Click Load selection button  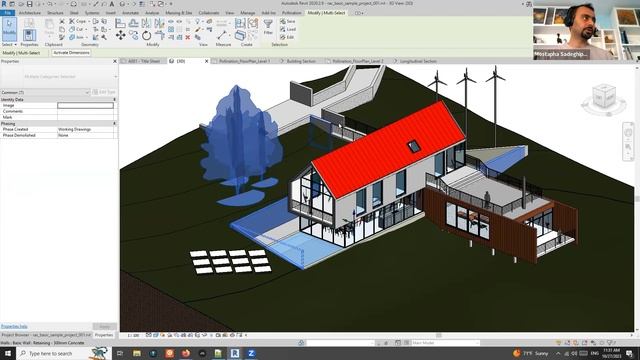[287, 29]
